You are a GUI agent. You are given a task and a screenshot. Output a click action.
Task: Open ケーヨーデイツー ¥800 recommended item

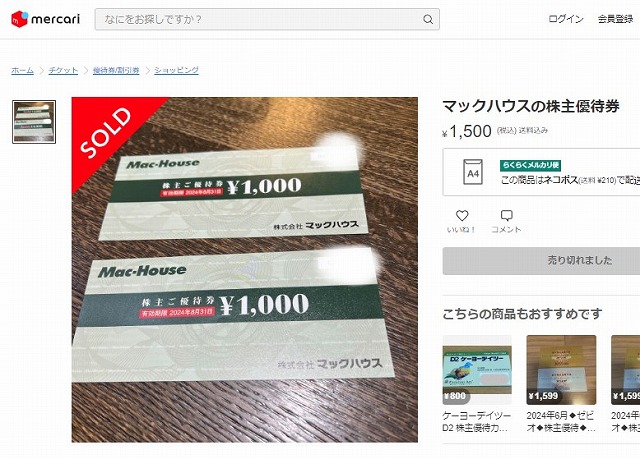[x=477, y=370]
